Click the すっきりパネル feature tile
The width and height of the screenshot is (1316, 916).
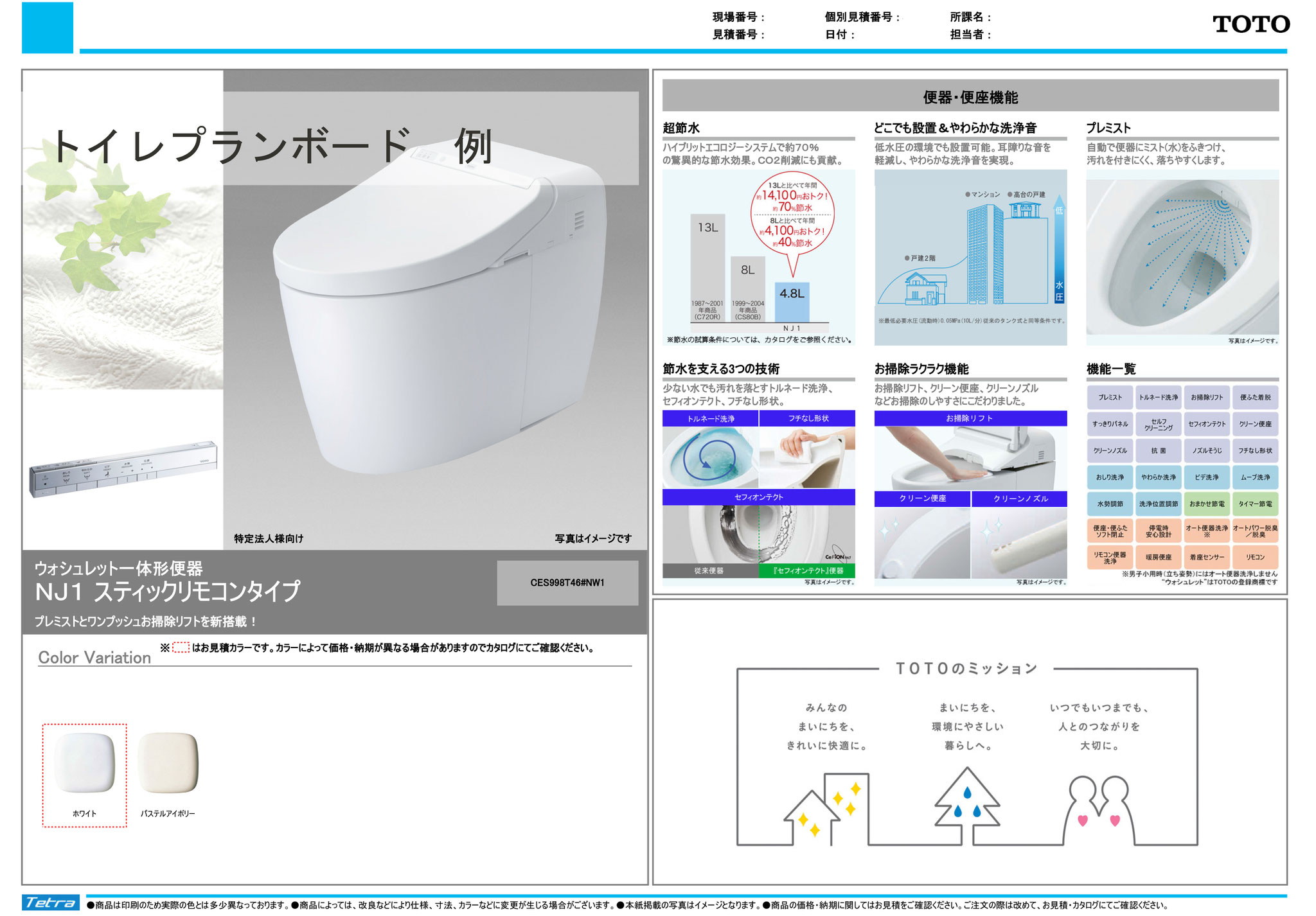pyautogui.click(x=1110, y=424)
